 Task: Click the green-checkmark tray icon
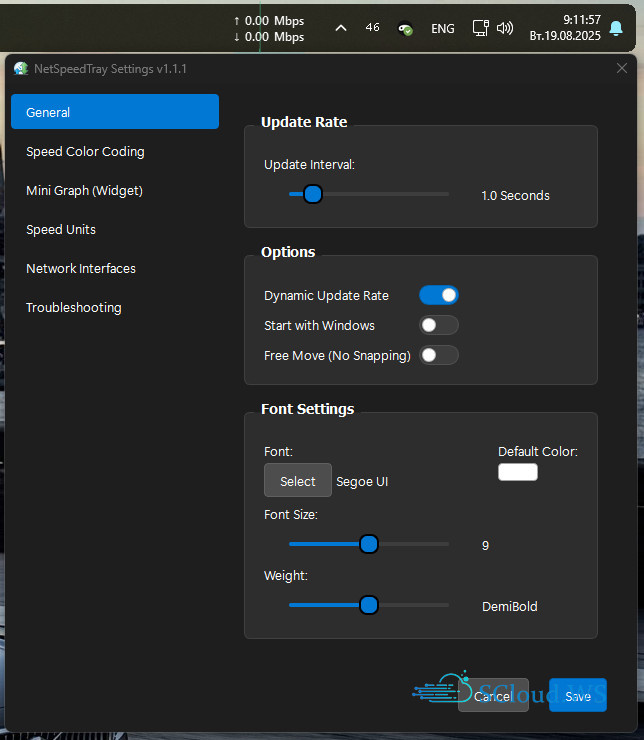pos(405,29)
